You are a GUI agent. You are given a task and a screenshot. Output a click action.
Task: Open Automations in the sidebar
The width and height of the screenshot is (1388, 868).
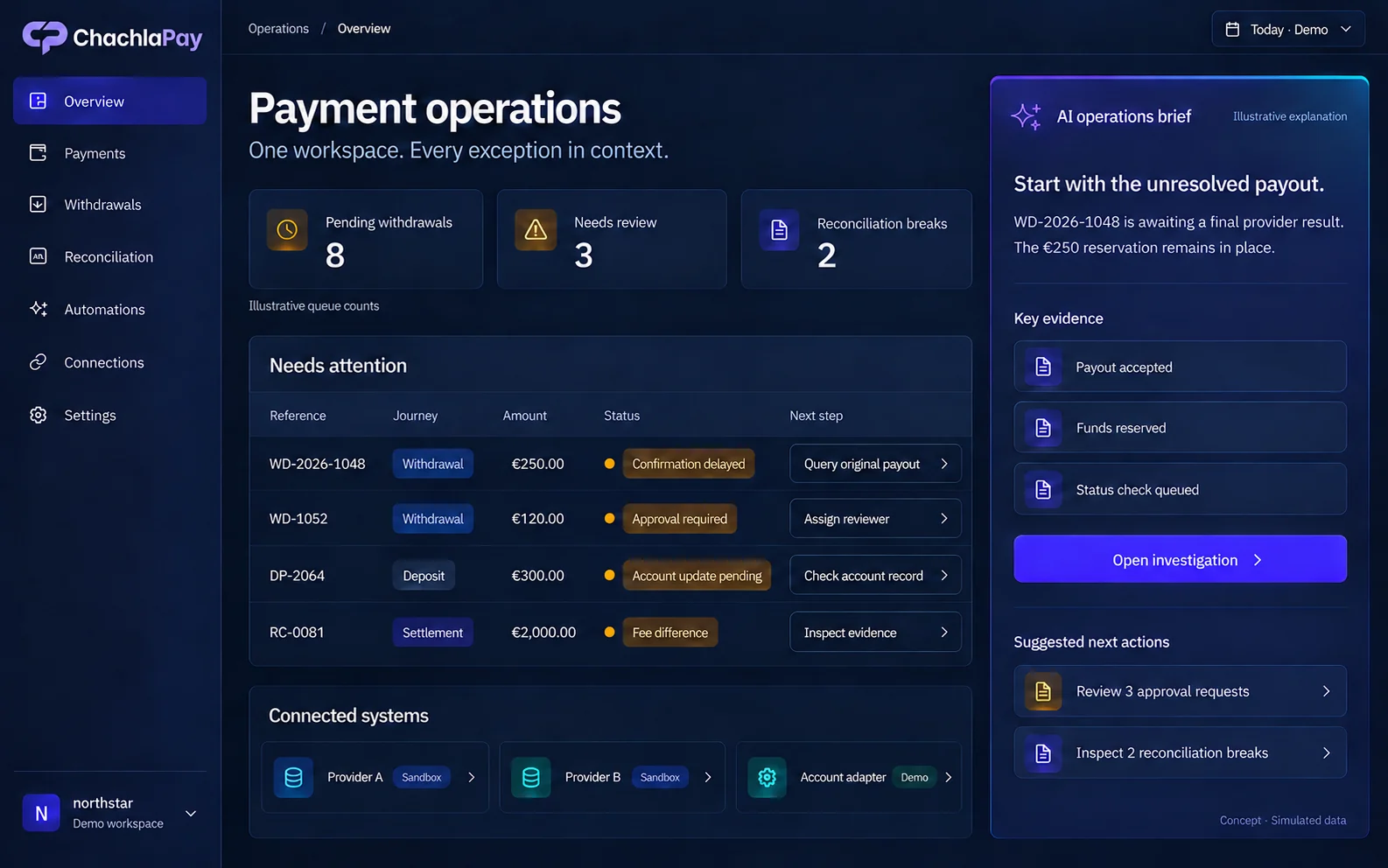click(x=109, y=309)
